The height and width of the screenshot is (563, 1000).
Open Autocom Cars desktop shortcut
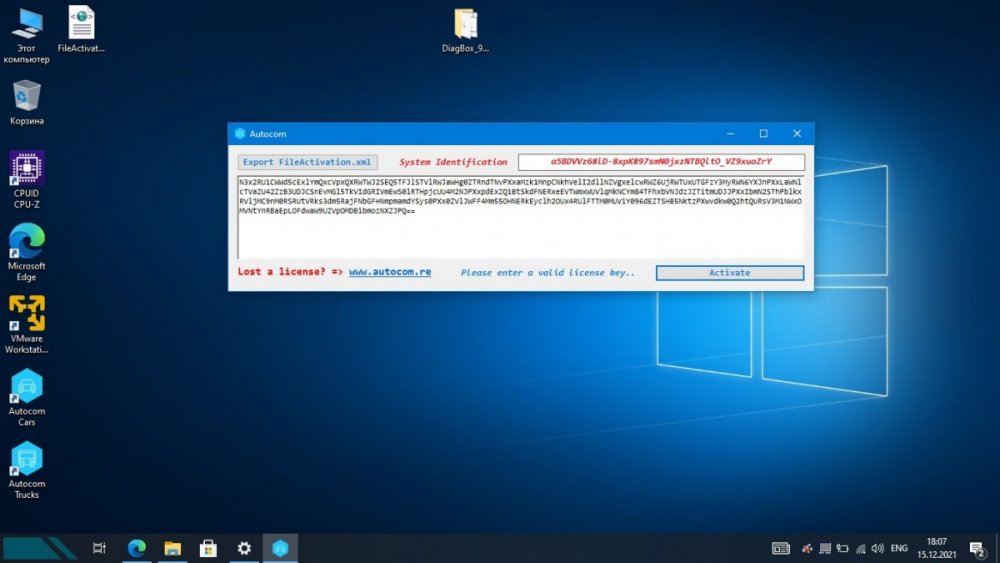point(27,388)
